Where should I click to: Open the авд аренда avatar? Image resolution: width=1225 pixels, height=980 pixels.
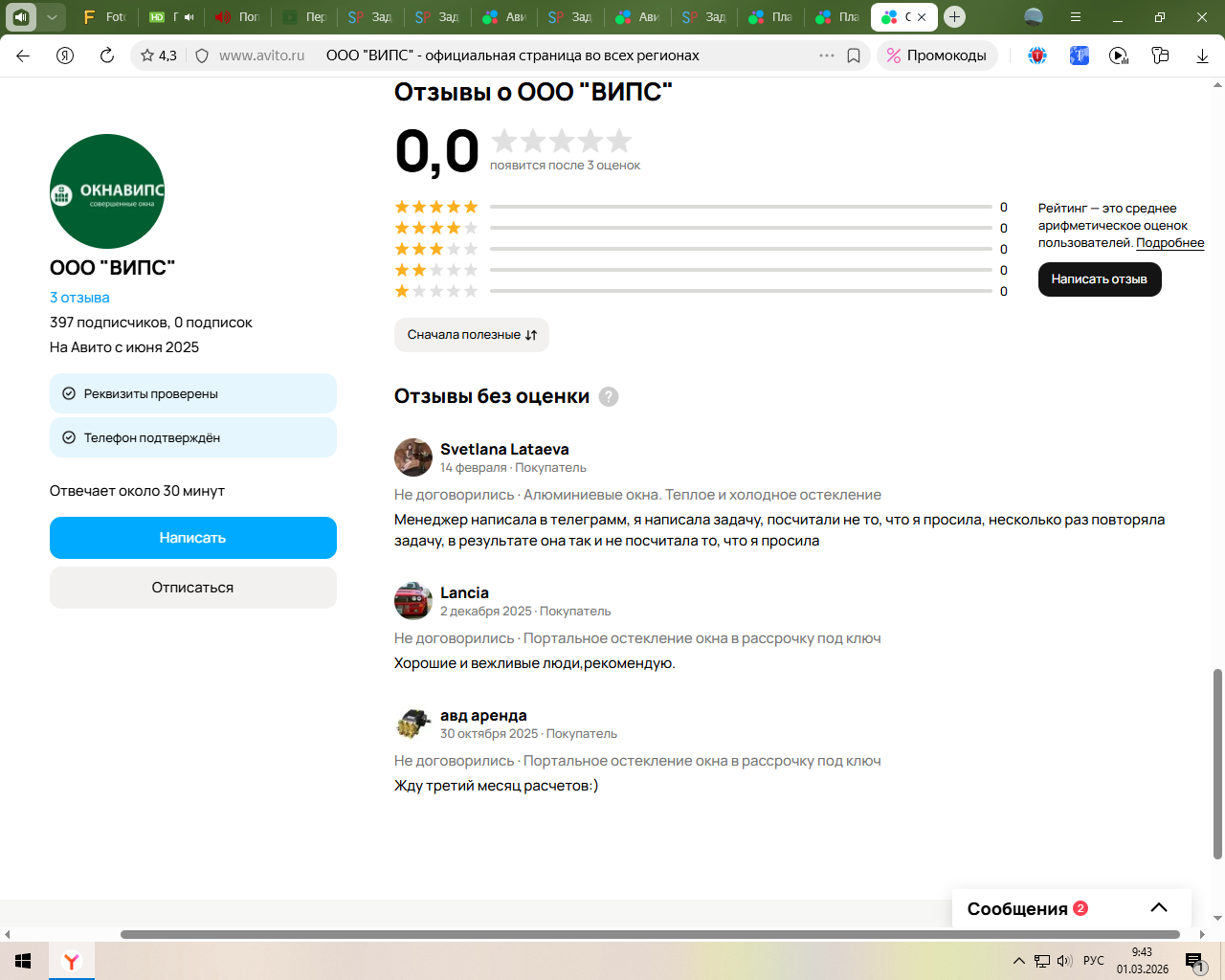click(x=413, y=724)
